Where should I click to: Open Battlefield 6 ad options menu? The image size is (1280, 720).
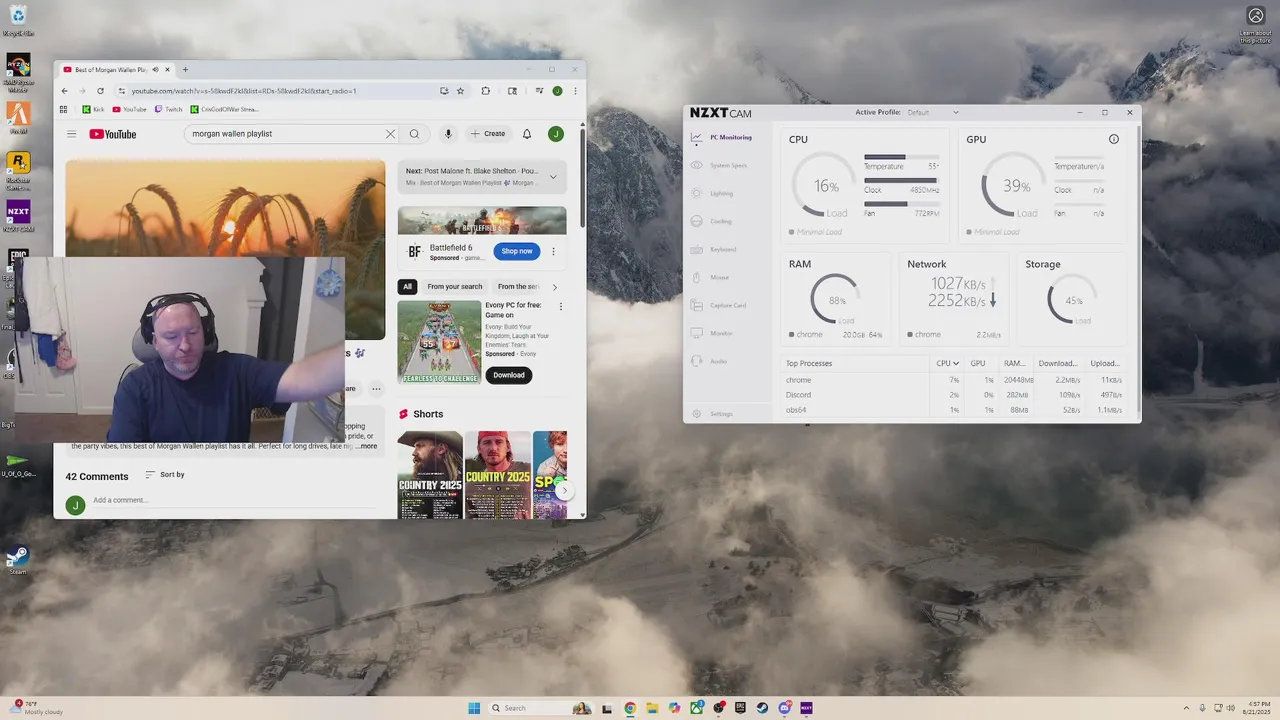coord(553,252)
